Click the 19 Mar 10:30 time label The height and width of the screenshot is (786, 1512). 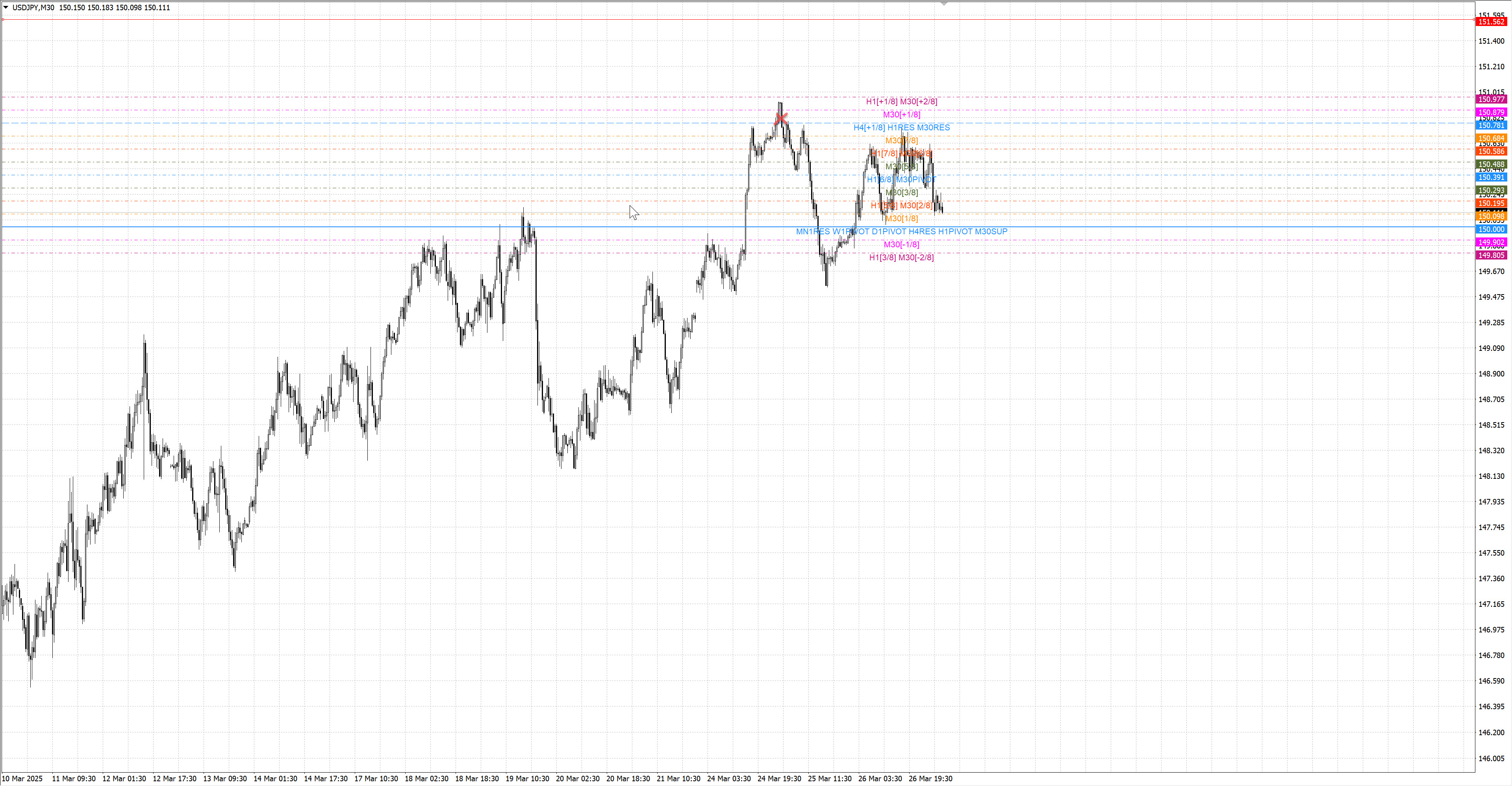[527, 779]
